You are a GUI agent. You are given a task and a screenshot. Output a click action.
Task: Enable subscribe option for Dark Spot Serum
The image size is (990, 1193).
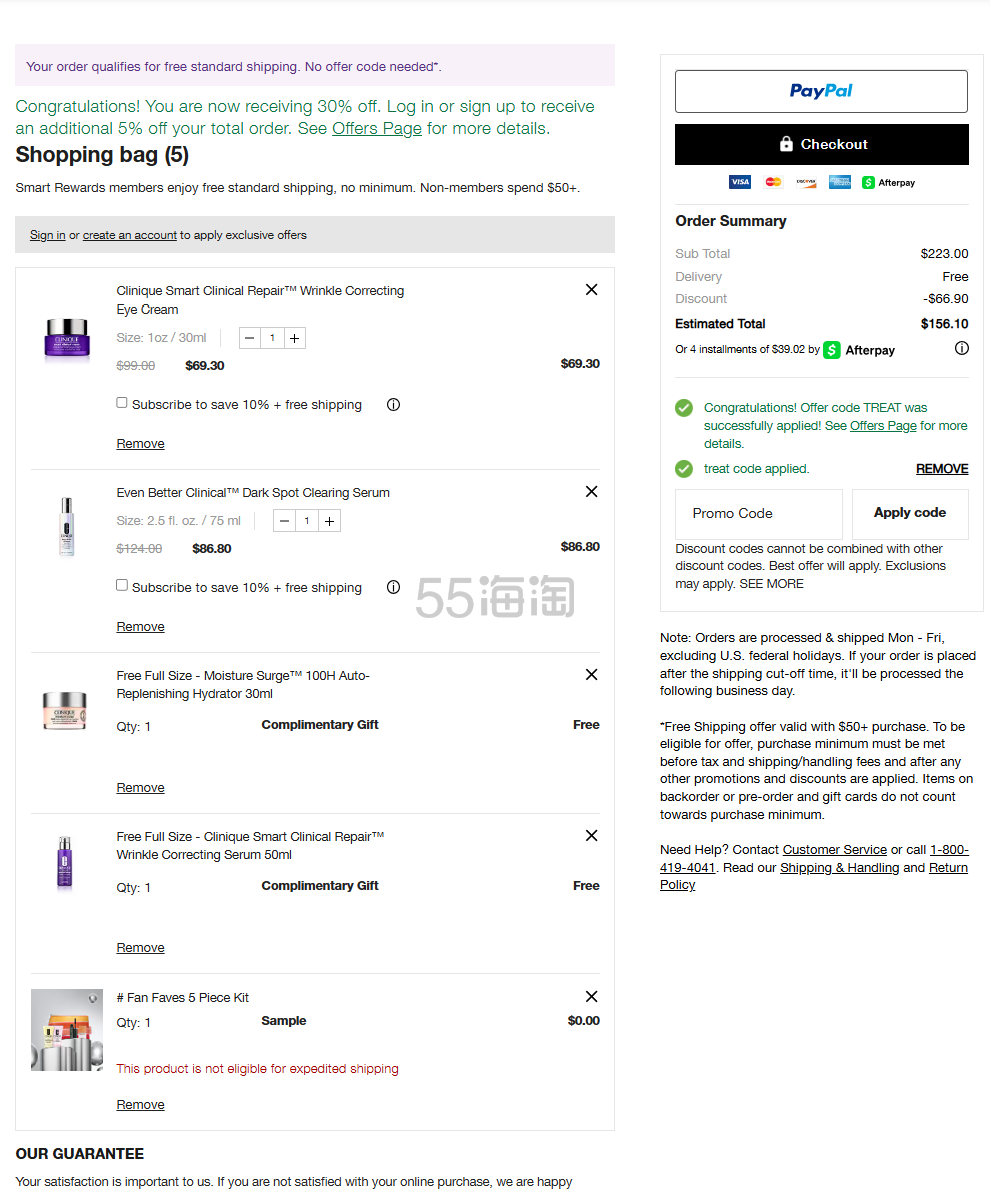pos(122,585)
